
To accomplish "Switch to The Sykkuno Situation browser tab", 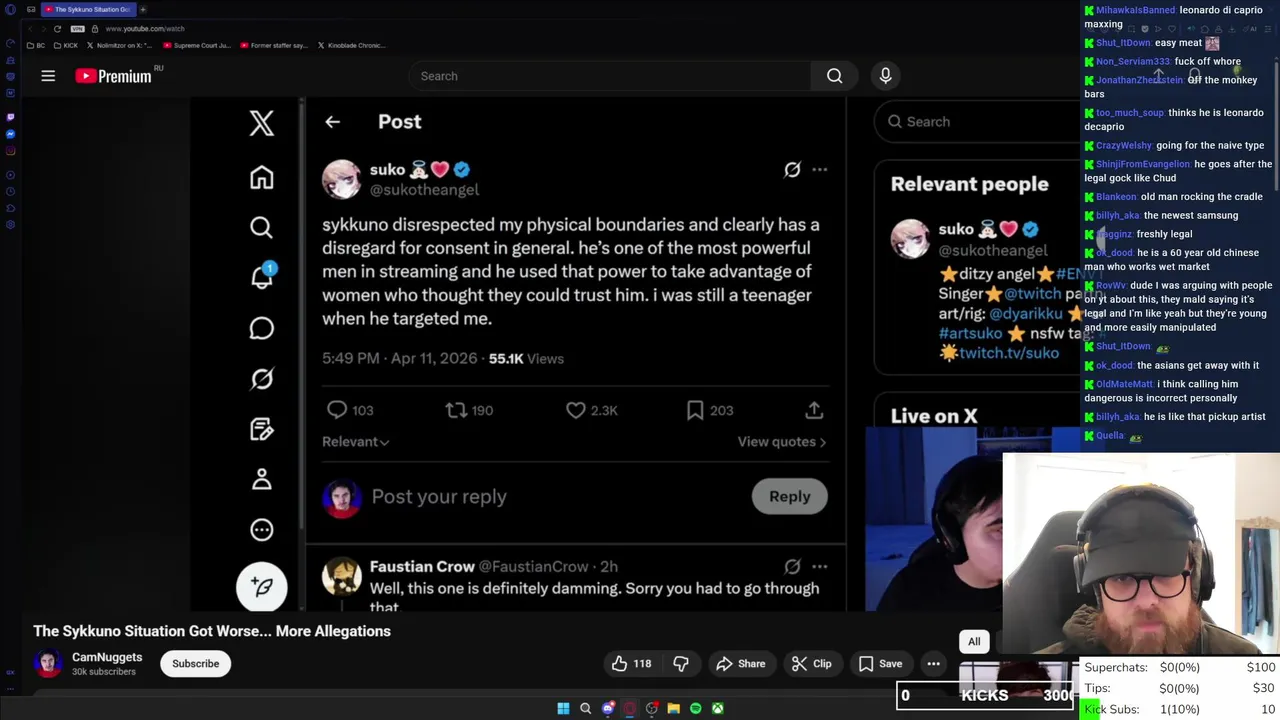I will 88,9.
